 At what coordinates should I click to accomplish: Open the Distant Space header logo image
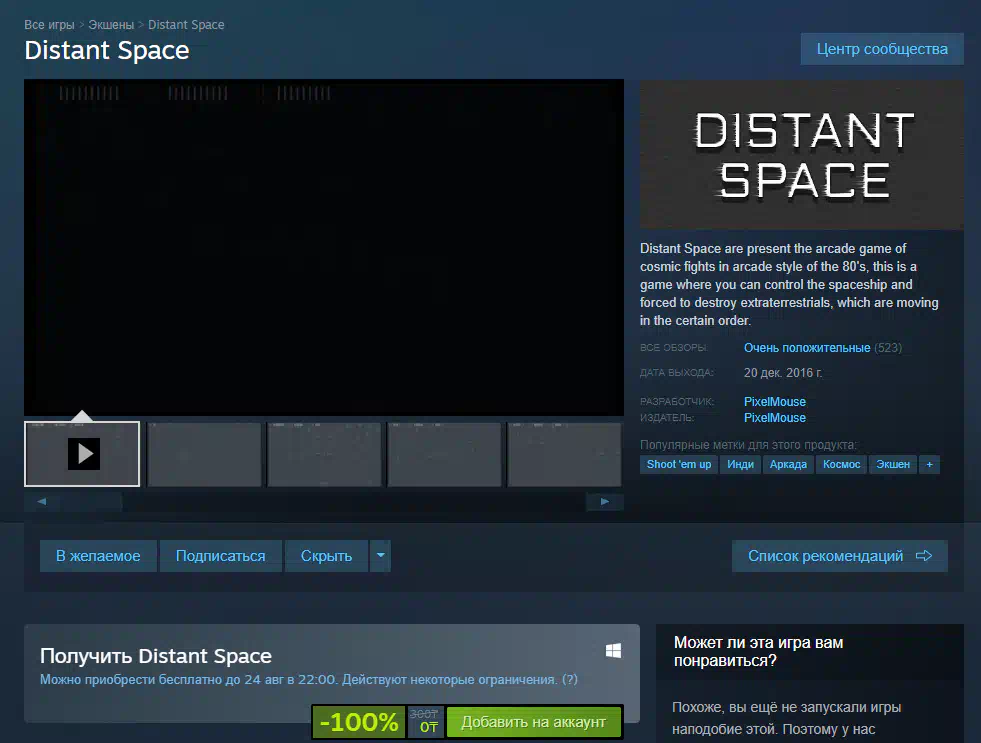coord(801,154)
